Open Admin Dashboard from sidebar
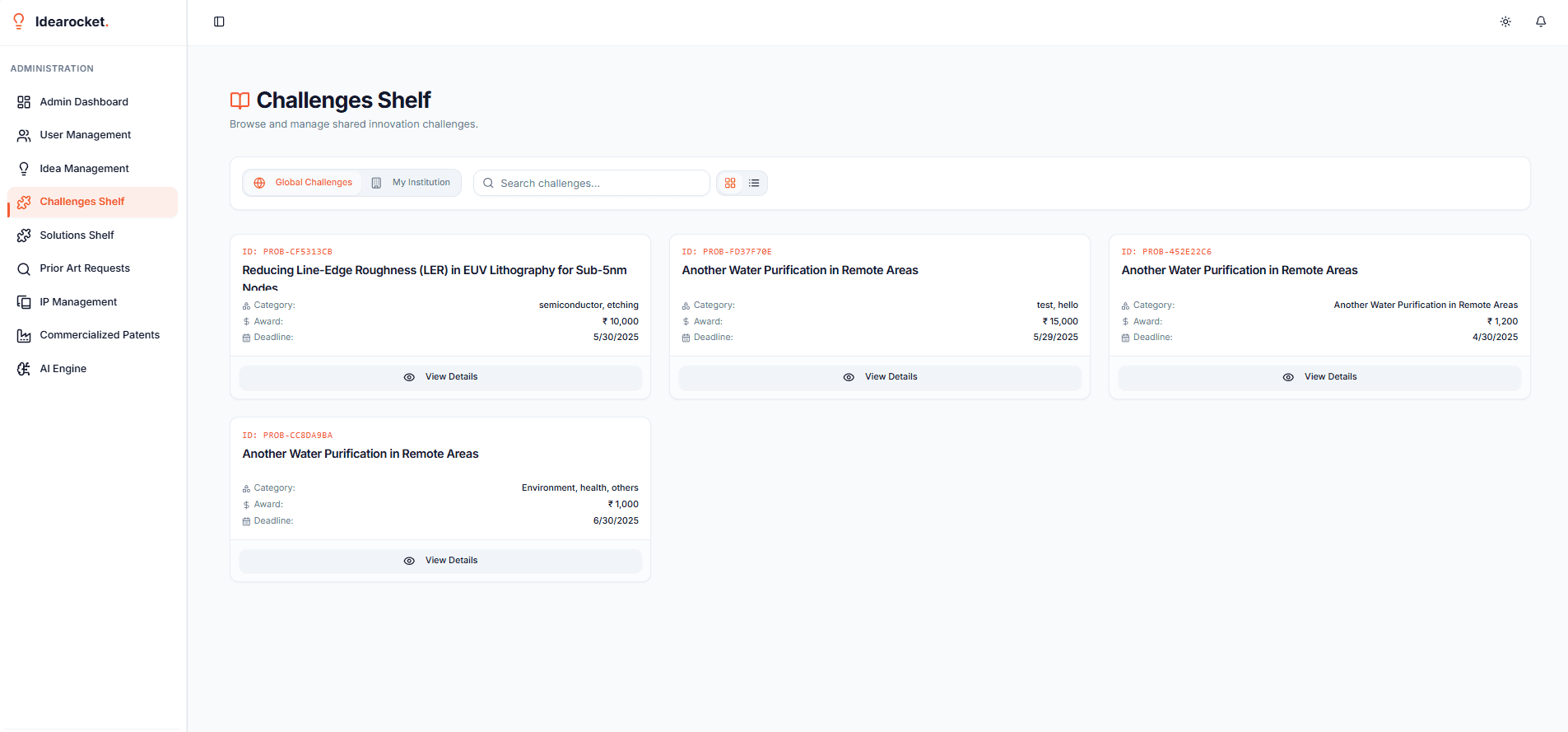The width and height of the screenshot is (1568, 732). click(84, 102)
